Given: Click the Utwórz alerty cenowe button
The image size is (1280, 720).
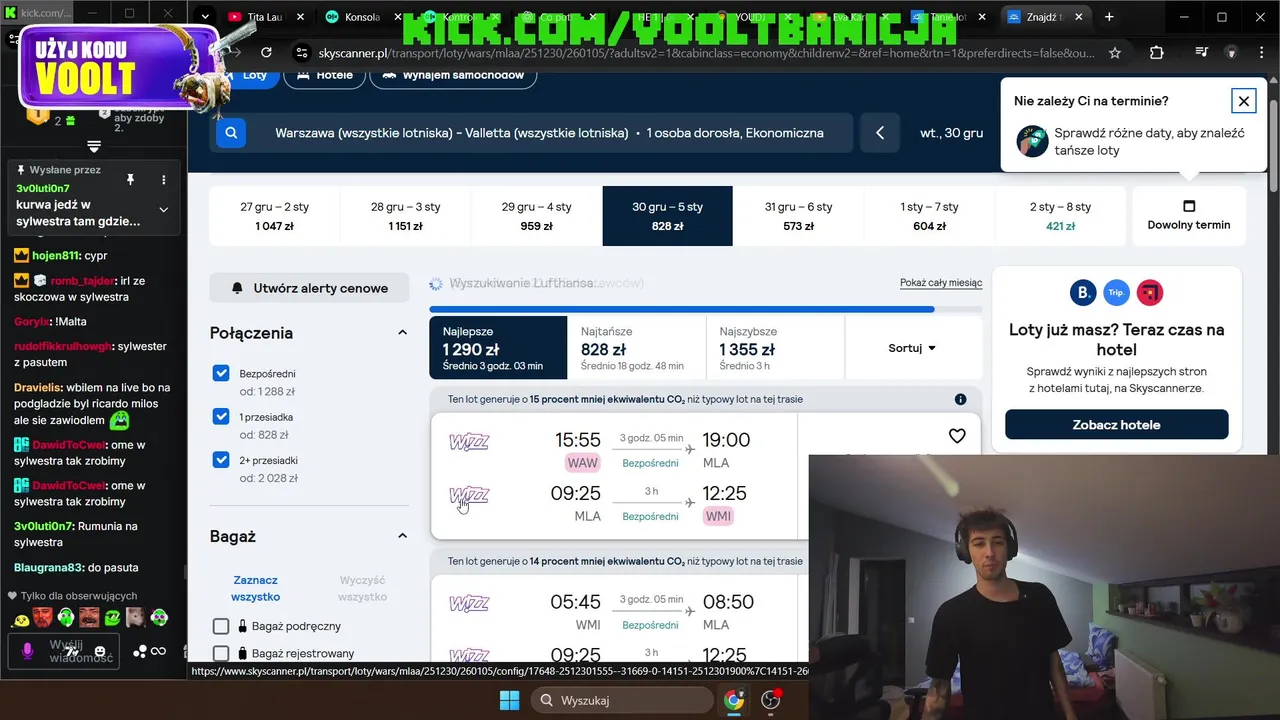Looking at the screenshot, I should click(309, 288).
